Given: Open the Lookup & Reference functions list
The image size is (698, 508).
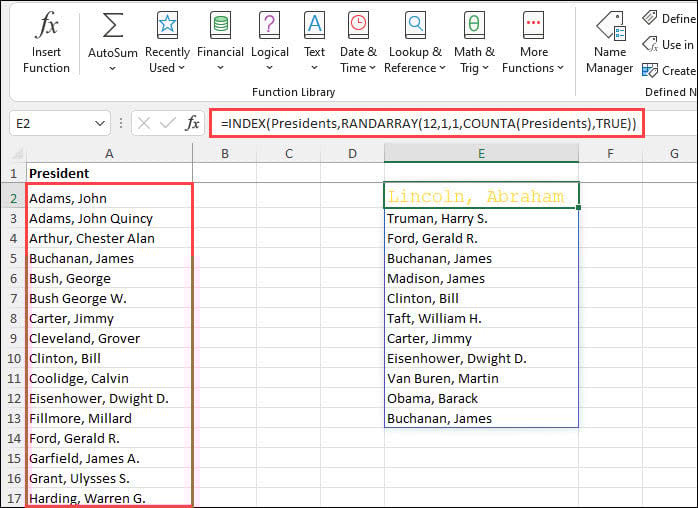Looking at the screenshot, I should [x=415, y=42].
